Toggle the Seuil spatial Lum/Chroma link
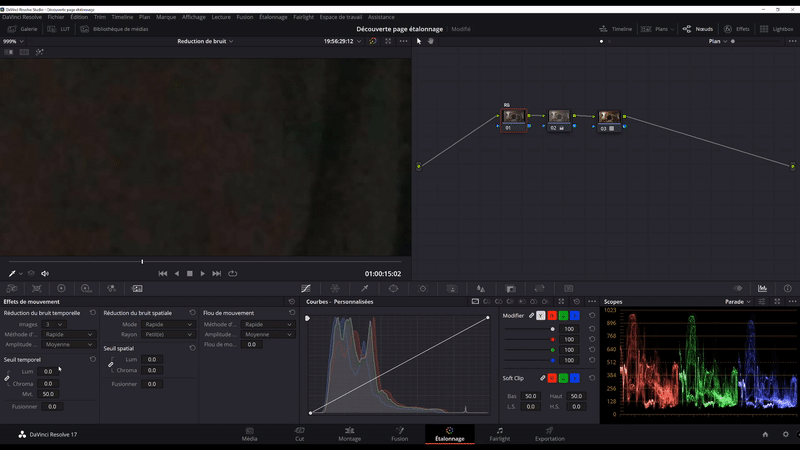The height and width of the screenshot is (450, 800). (x=110, y=364)
